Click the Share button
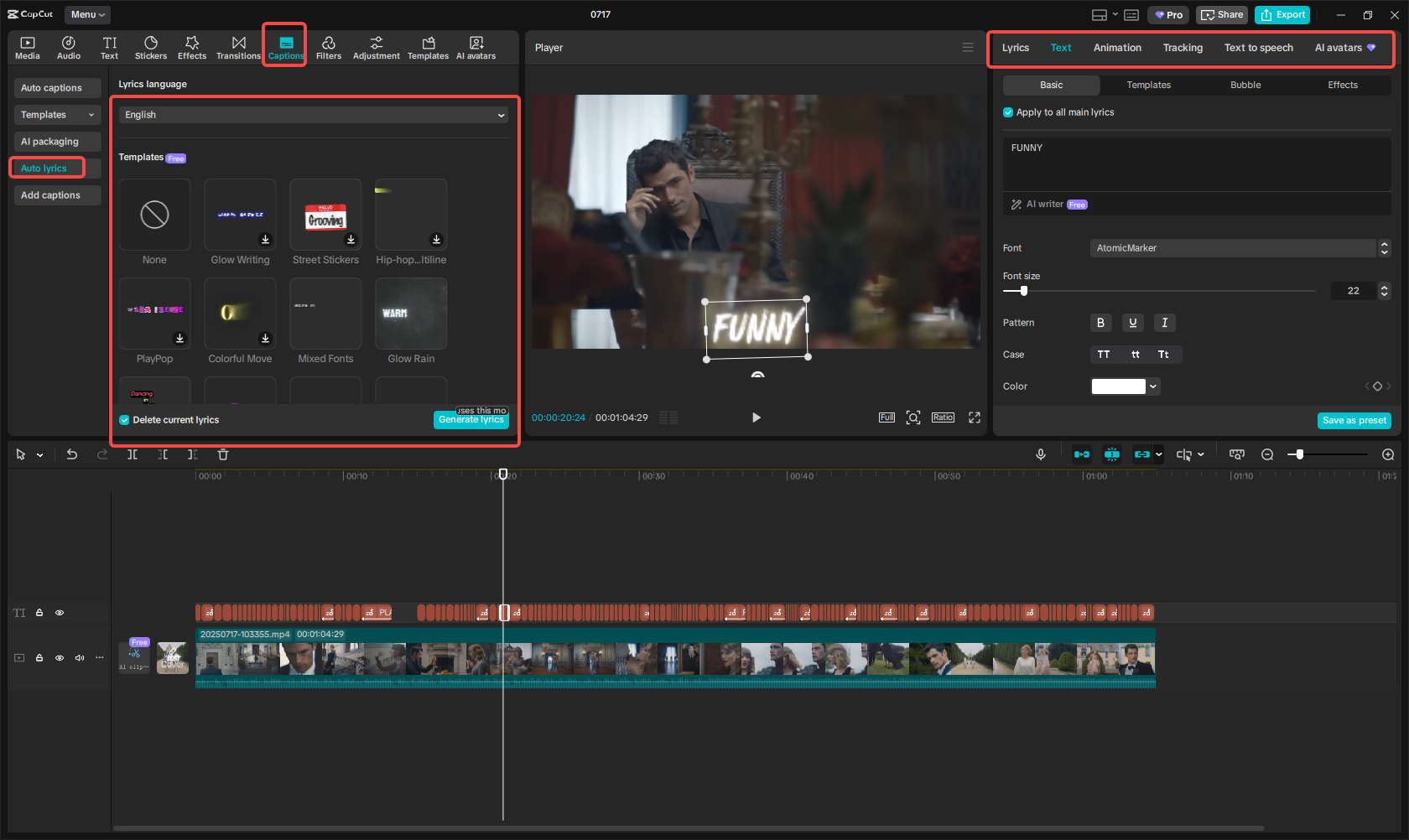This screenshot has height=840, width=1409. point(1222,14)
